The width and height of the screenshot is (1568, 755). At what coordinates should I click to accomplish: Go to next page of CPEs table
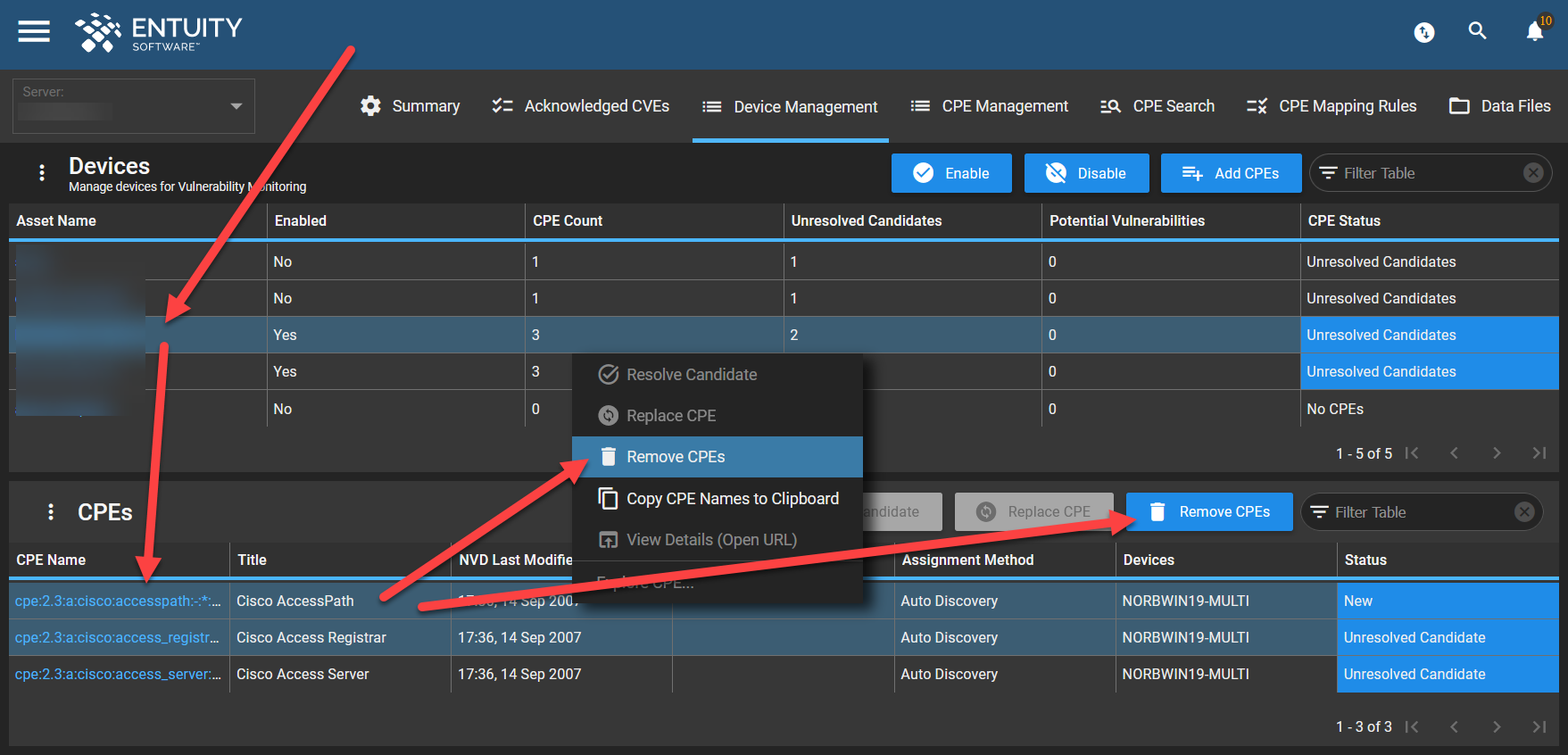pos(1497,726)
